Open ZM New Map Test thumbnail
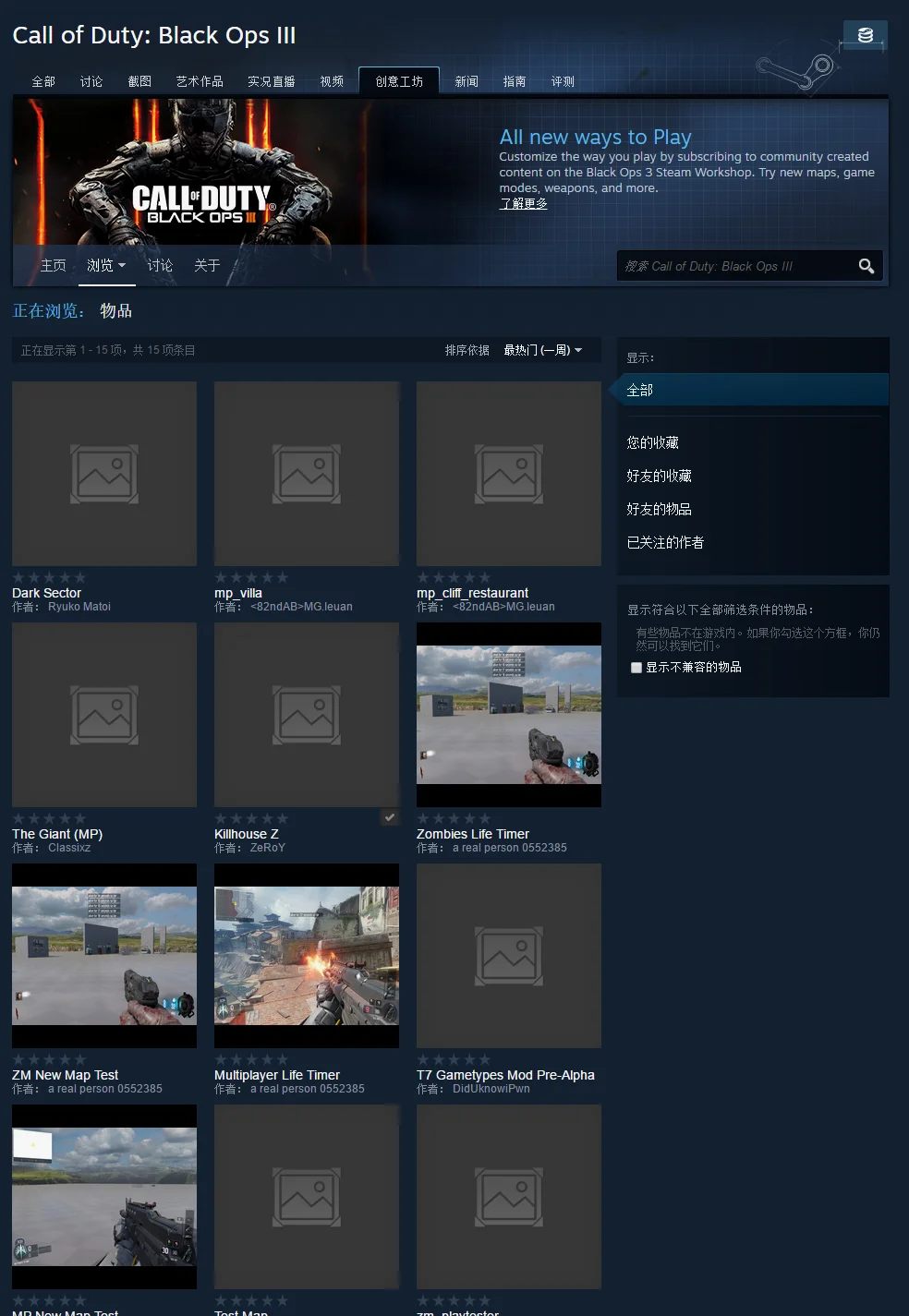The image size is (909, 1316). click(104, 956)
